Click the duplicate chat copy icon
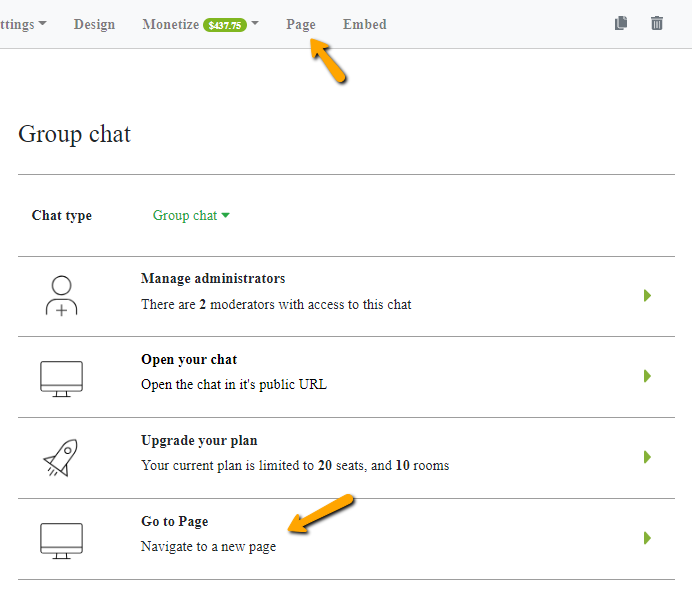This screenshot has width=692, height=602. tap(621, 23)
